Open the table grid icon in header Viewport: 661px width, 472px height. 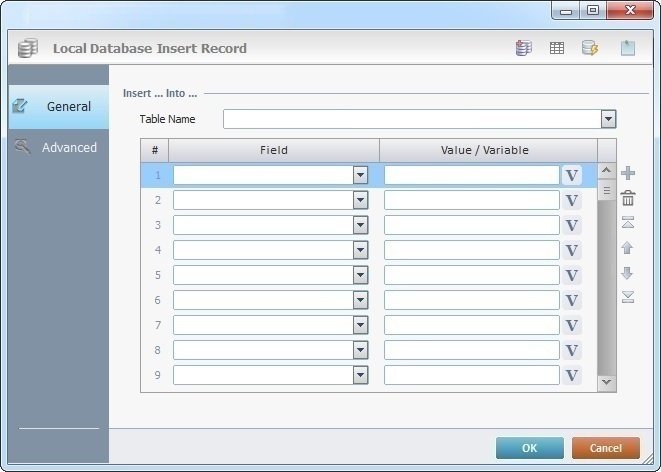coord(557,48)
